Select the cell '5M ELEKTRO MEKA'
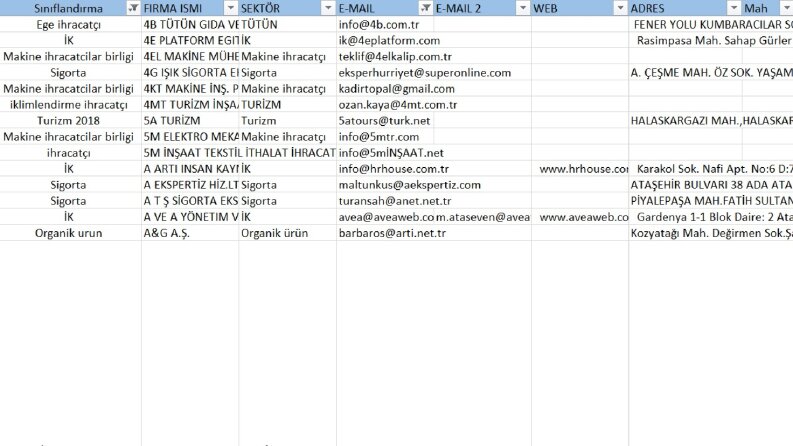Image resolution: width=793 pixels, height=446 pixels. coord(190,137)
